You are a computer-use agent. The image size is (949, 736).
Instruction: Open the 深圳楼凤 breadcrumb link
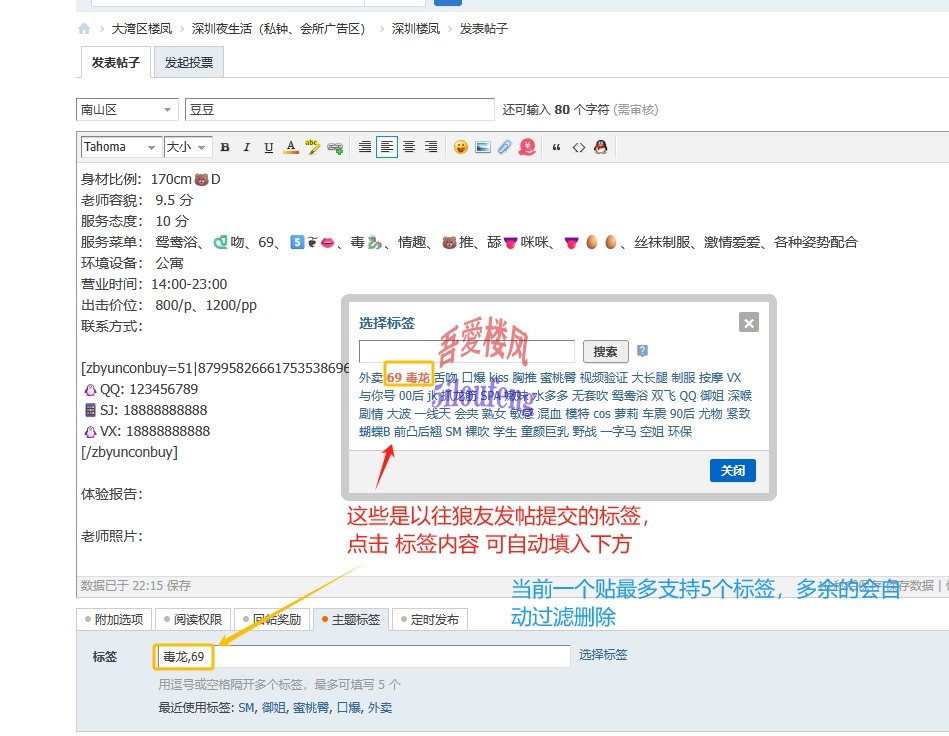coord(416,28)
